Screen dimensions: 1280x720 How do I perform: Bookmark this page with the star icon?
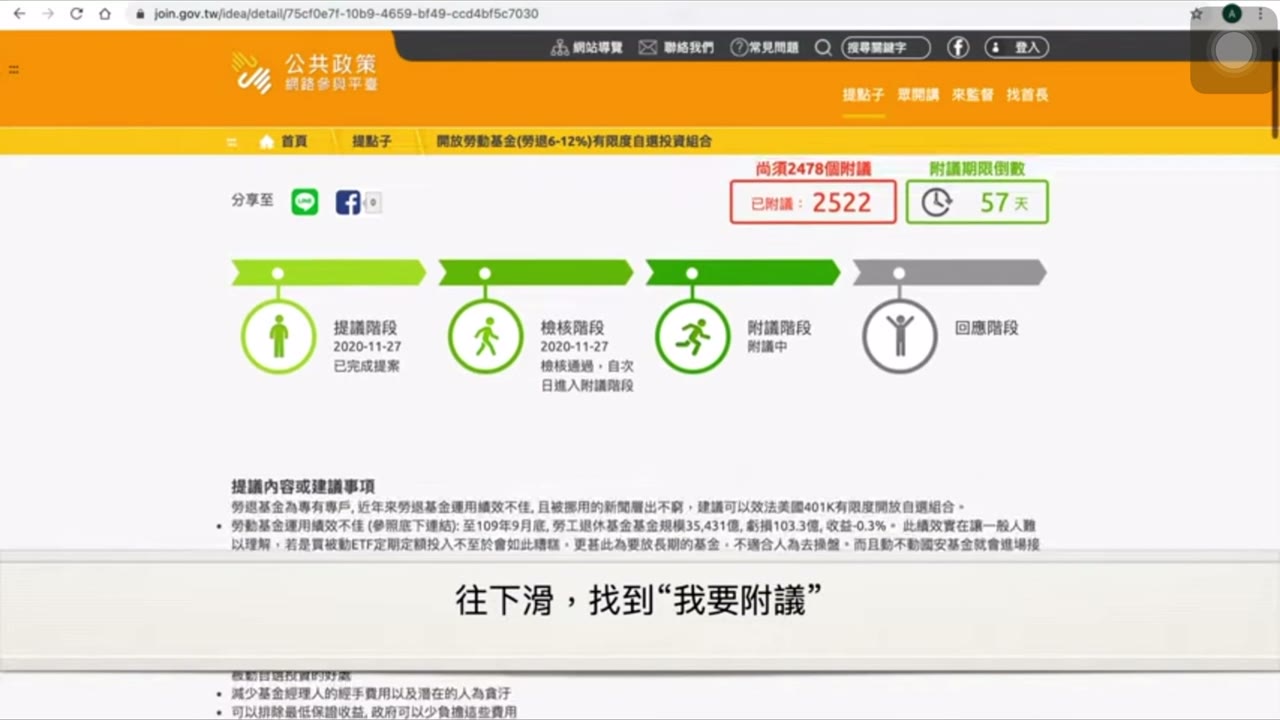(1197, 14)
